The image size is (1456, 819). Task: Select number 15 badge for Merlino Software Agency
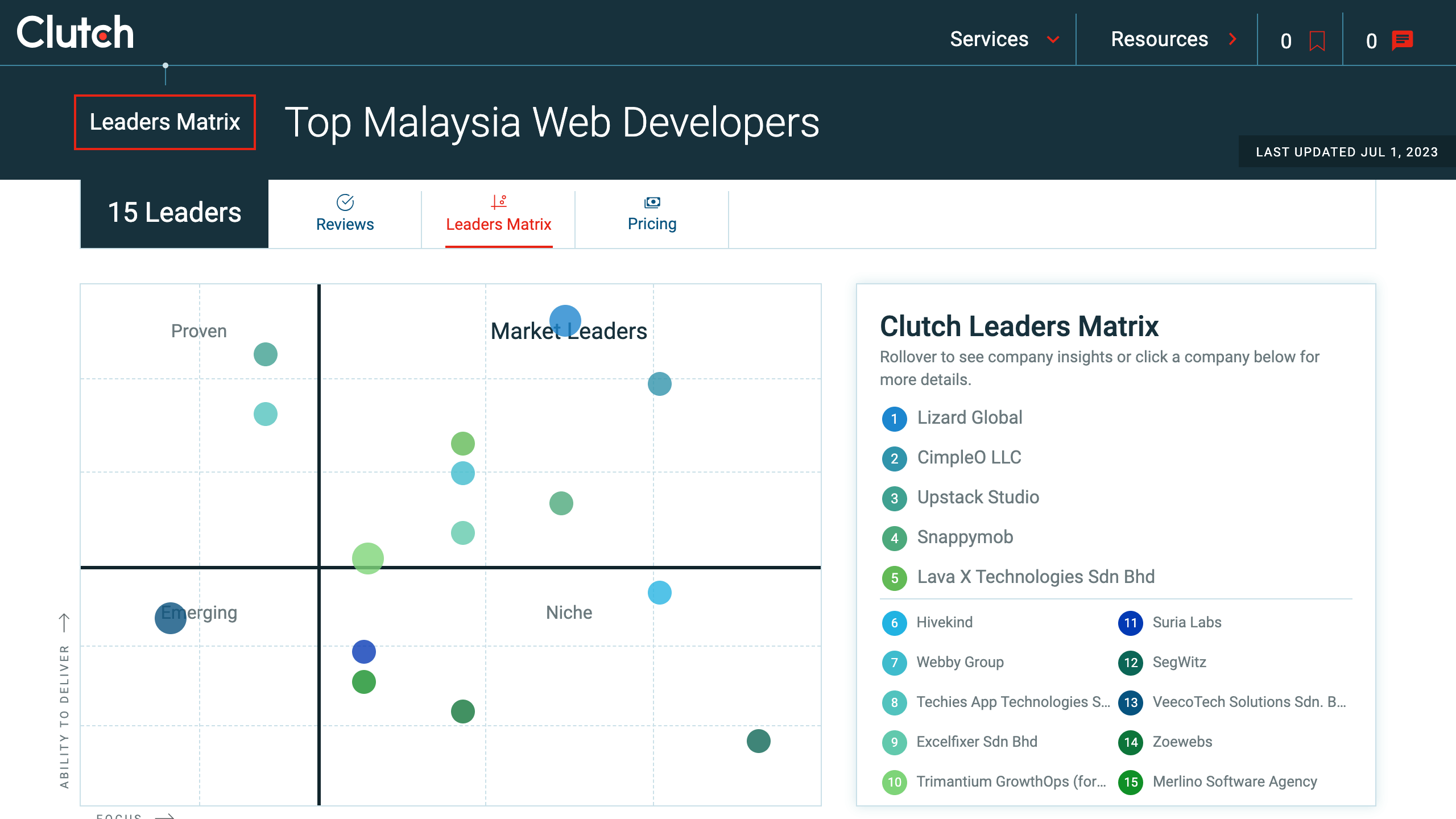click(1131, 782)
